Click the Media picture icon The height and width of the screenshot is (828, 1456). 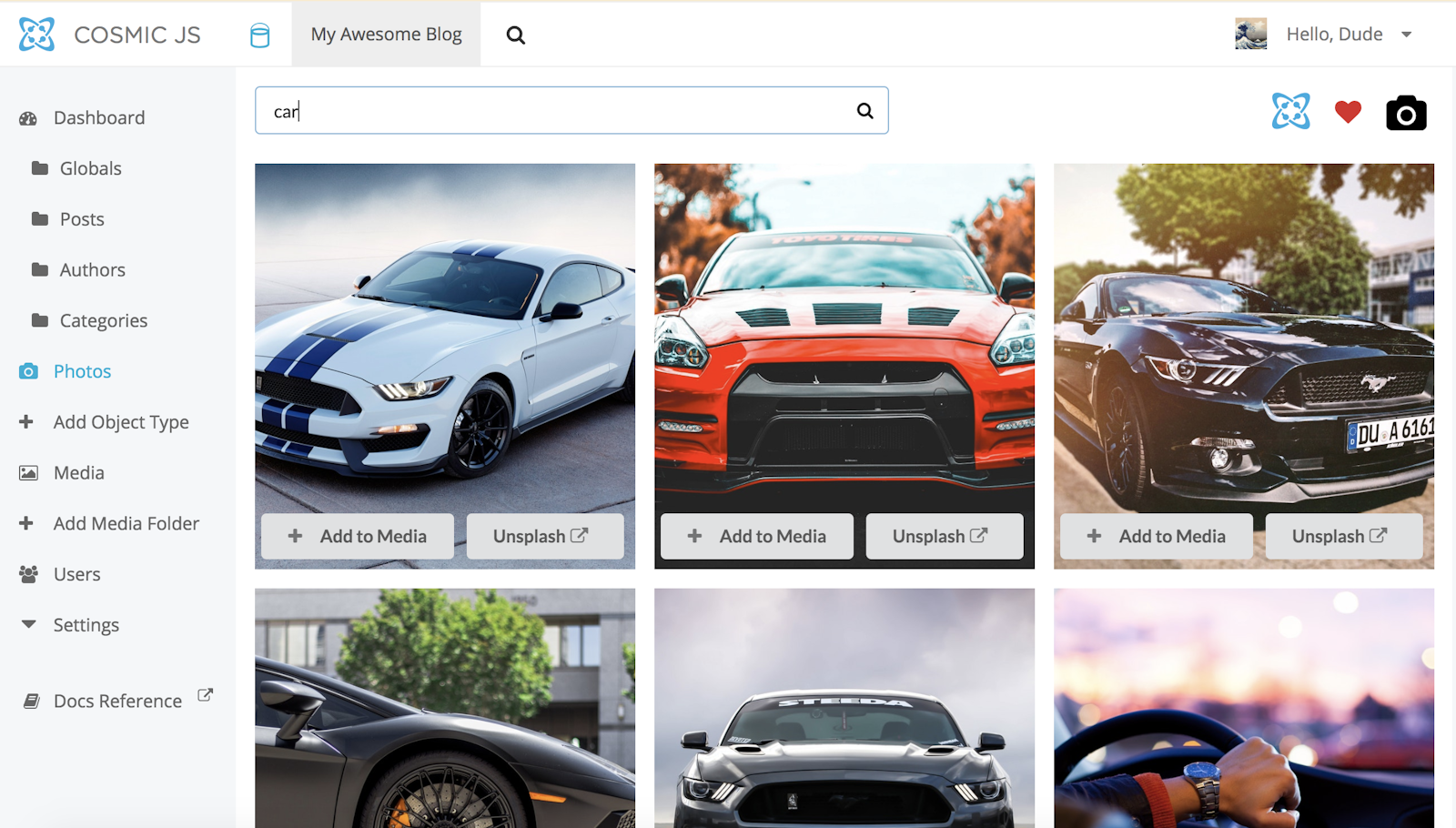29,473
